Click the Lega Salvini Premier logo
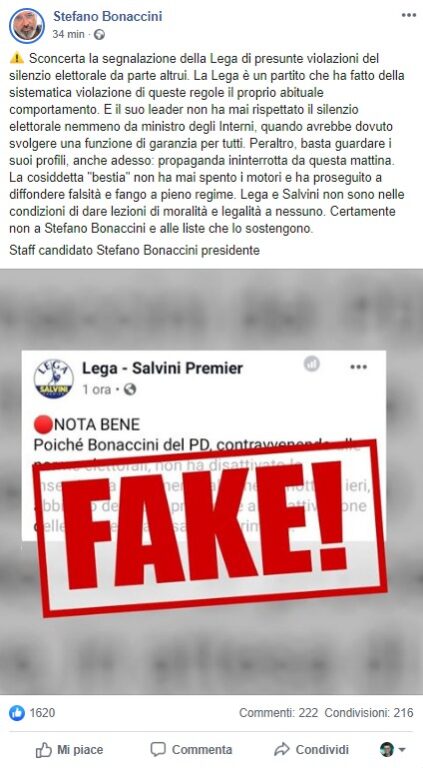 coord(53,379)
